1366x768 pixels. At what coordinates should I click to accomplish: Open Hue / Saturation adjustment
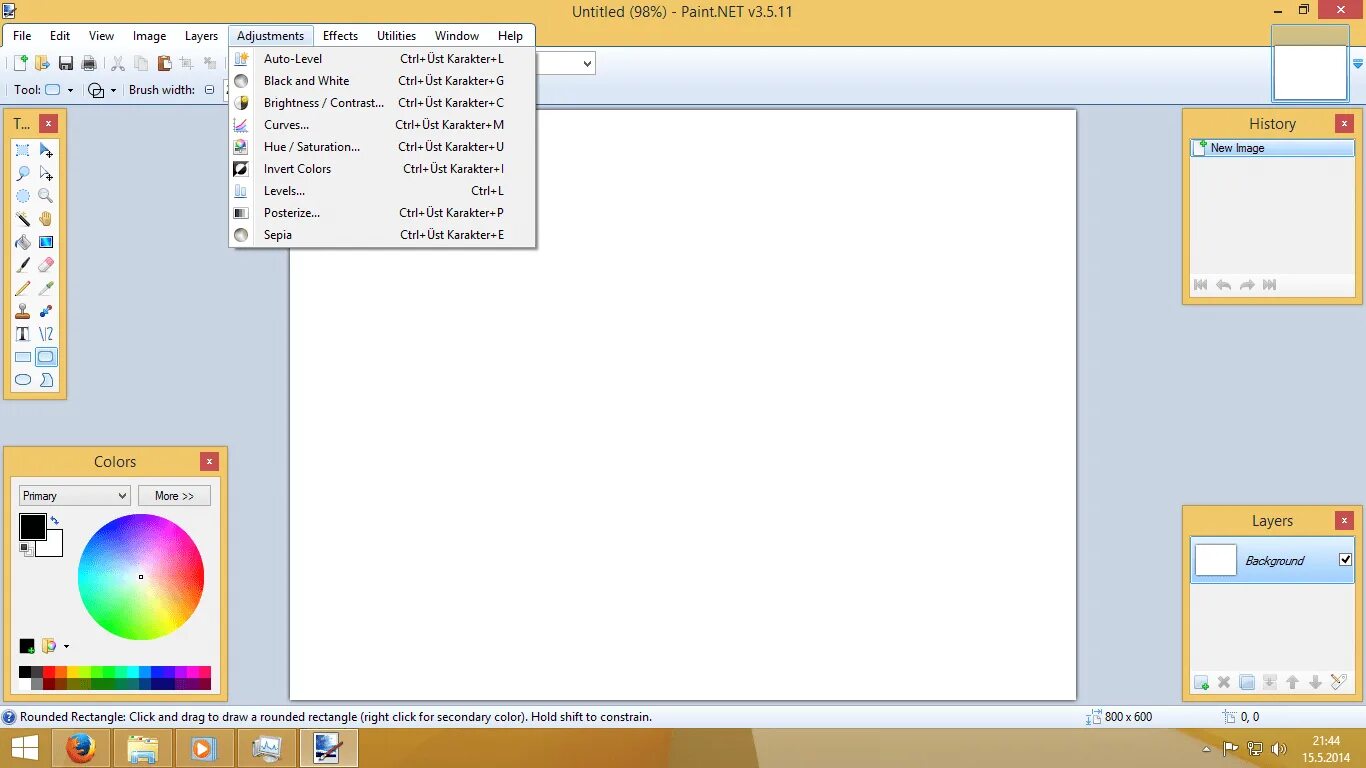click(382, 147)
